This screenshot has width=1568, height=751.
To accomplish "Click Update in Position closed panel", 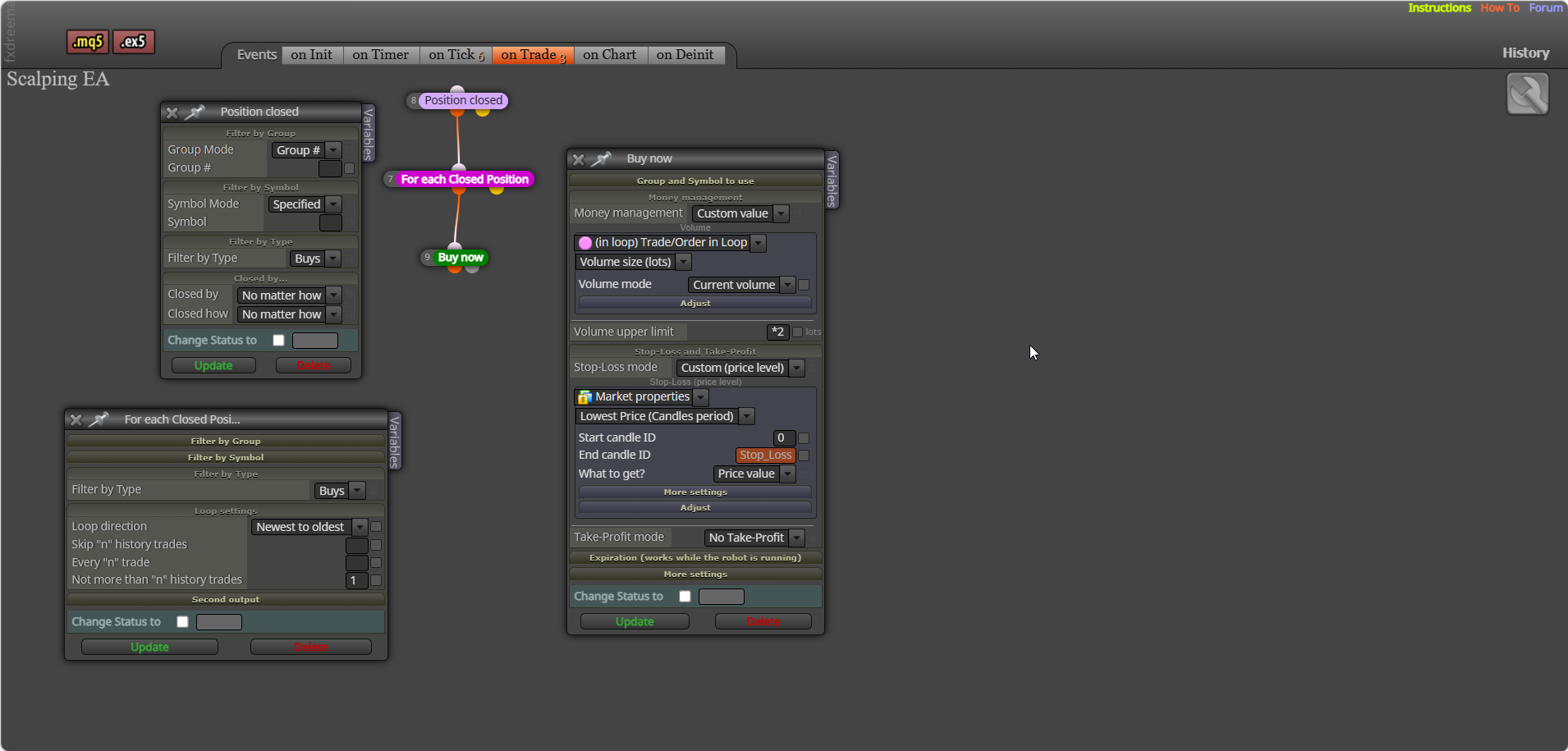I will [x=213, y=365].
